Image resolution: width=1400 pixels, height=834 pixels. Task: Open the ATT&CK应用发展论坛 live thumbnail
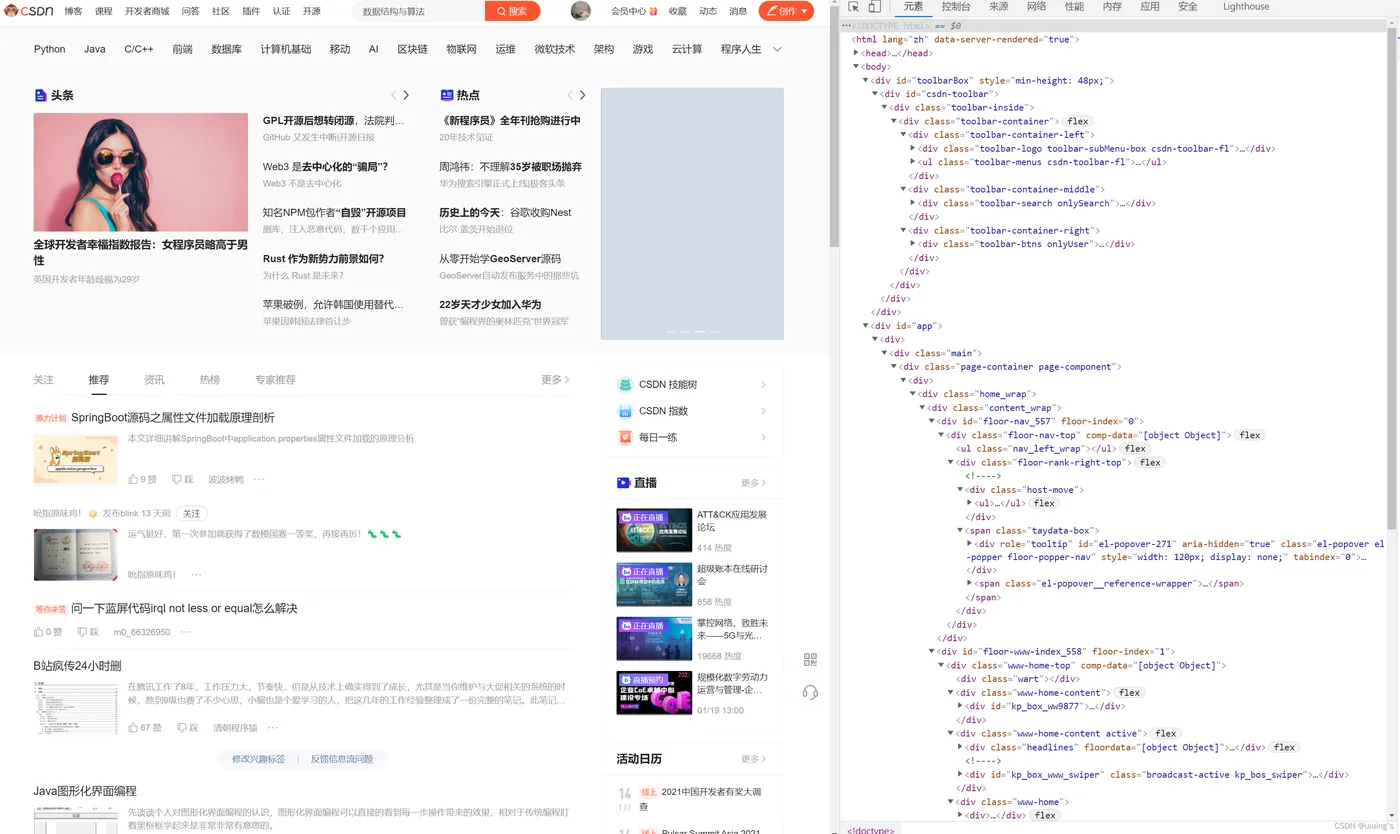[x=654, y=530]
